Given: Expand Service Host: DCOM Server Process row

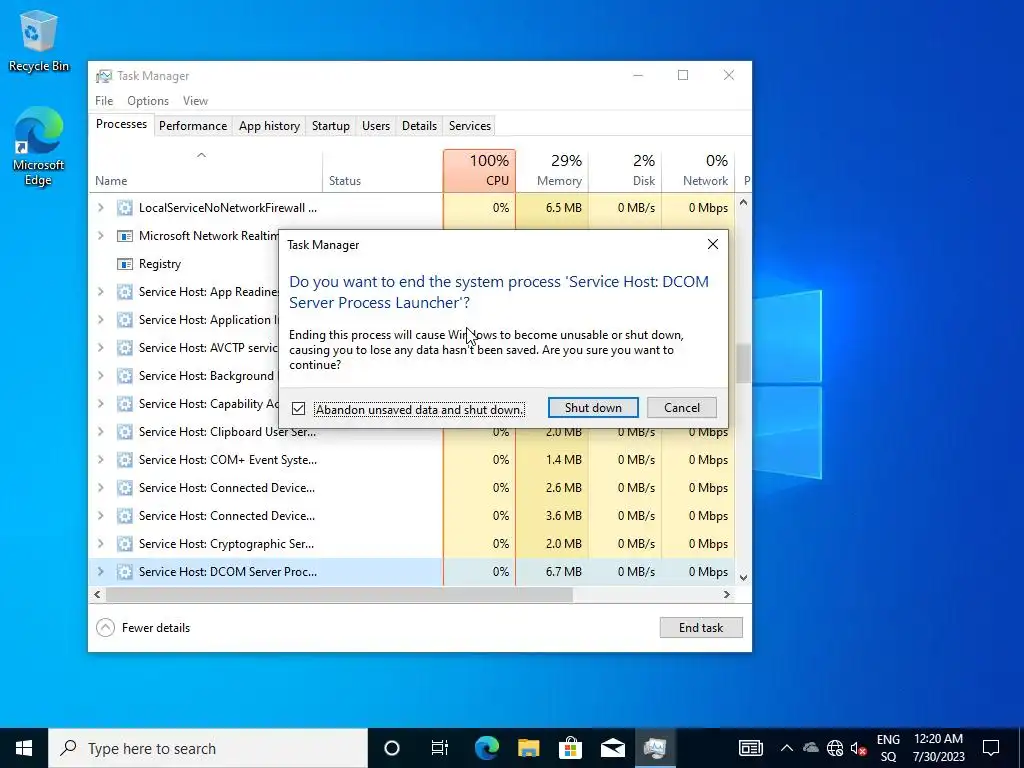Looking at the screenshot, I should tap(101, 571).
